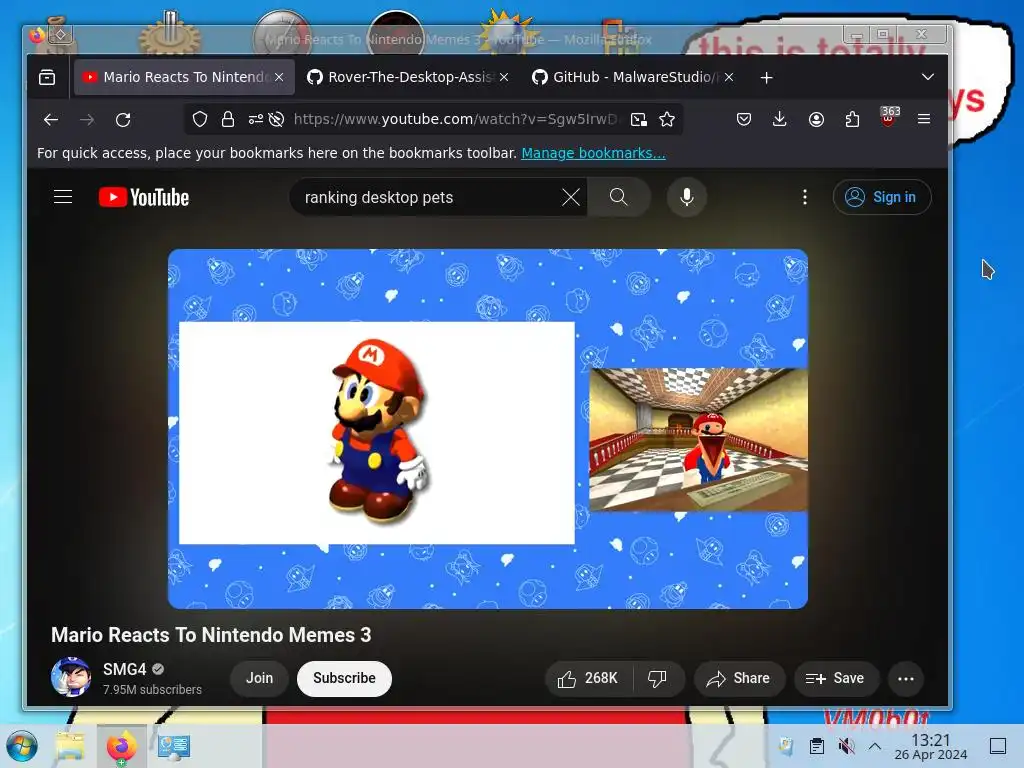The image size is (1024, 768).
Task: Open Firefox application hamburger menu
Action: [x=924, y=119]
